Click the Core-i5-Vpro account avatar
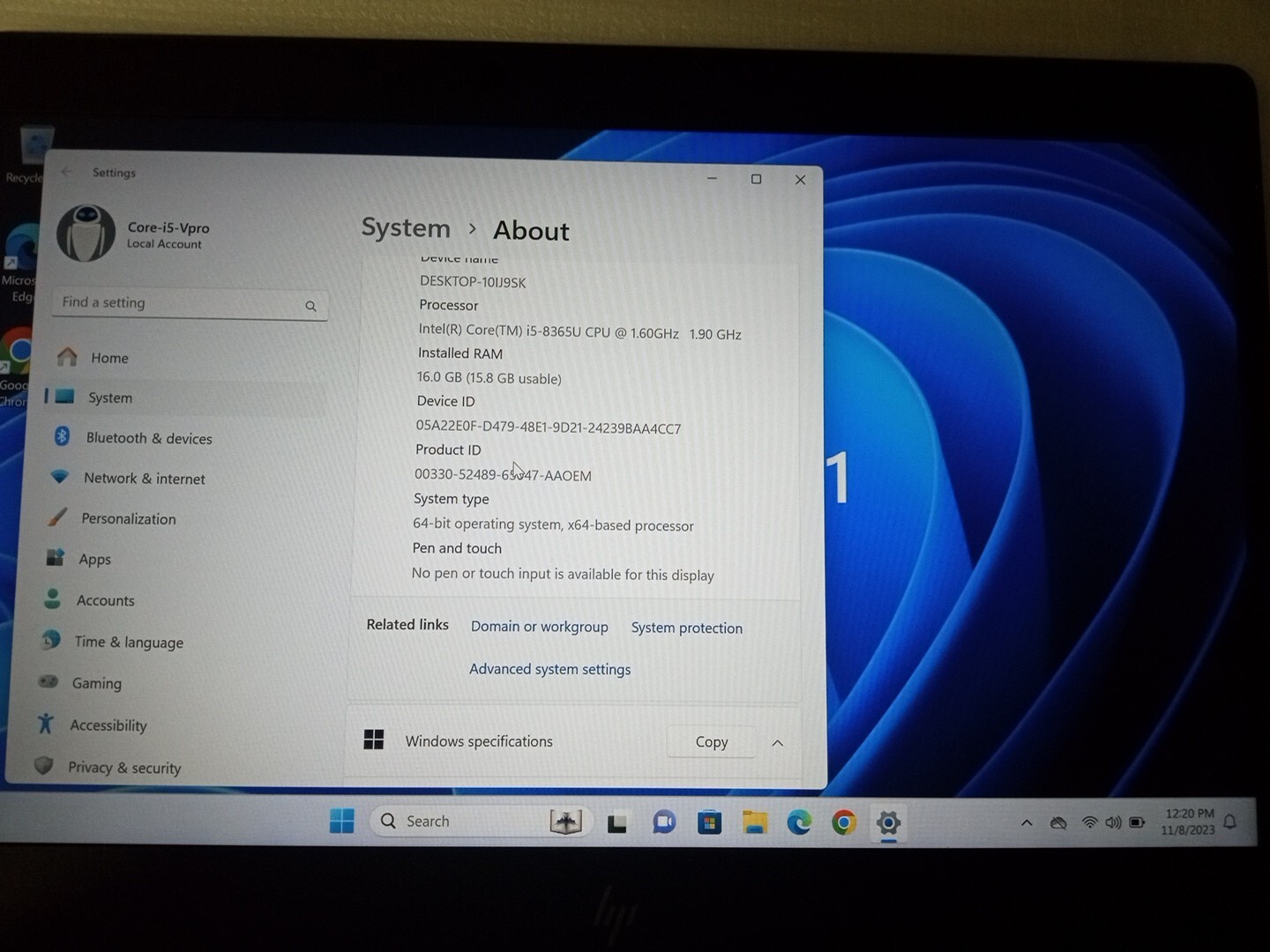This screenshot has width=1270, height=952. [x=86, y=233]
